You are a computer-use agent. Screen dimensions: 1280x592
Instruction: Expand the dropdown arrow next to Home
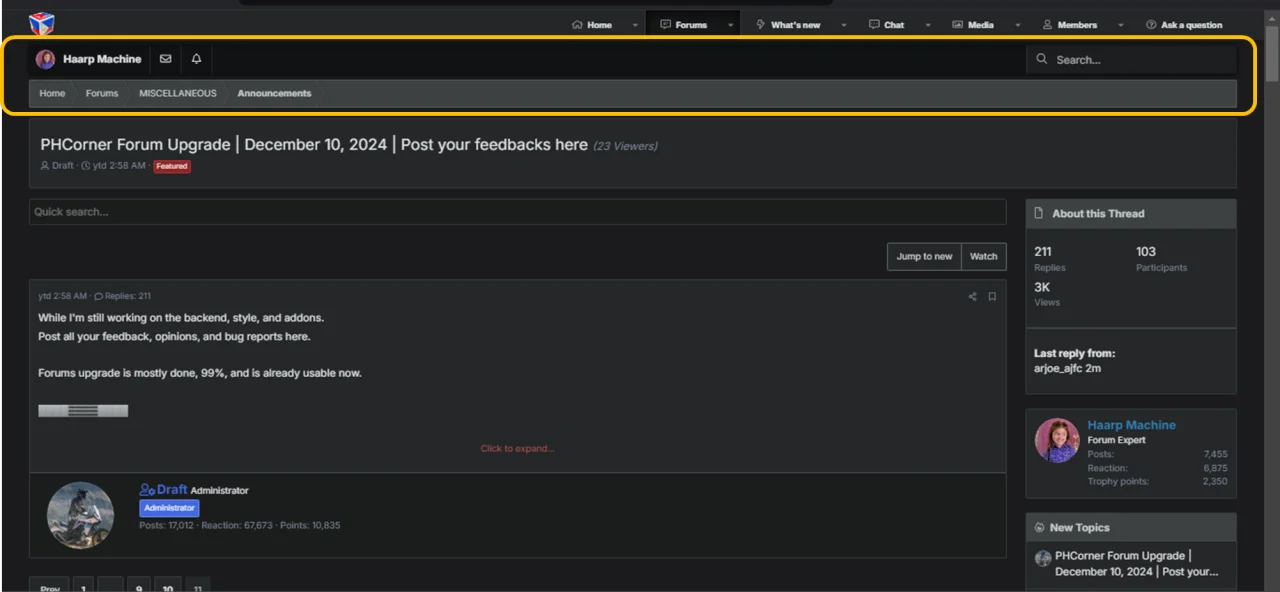click(634, 25)
